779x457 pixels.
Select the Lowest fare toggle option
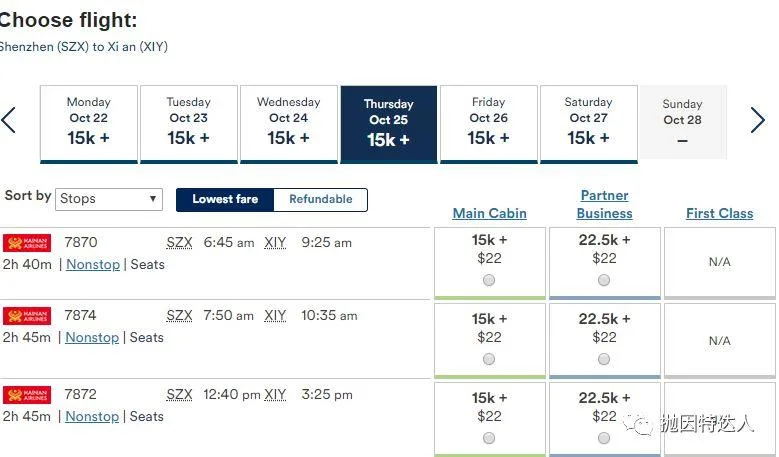pyautogui.click(x=225, y=200)
